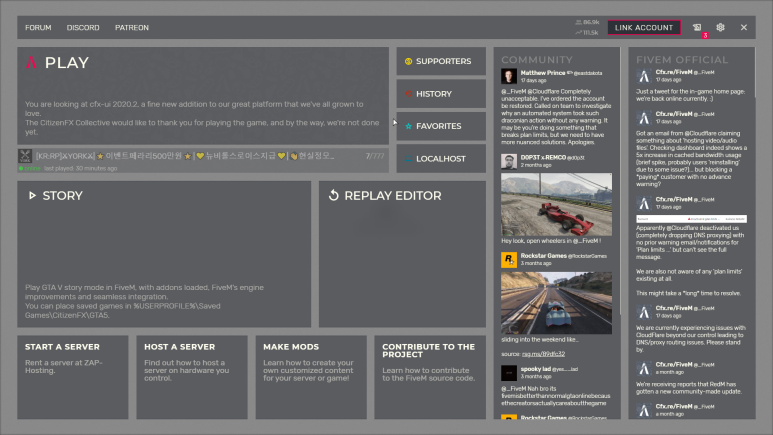Viewport: 773px width, 435px height.
Task: Open the Make Mods card
Action: 311,377
